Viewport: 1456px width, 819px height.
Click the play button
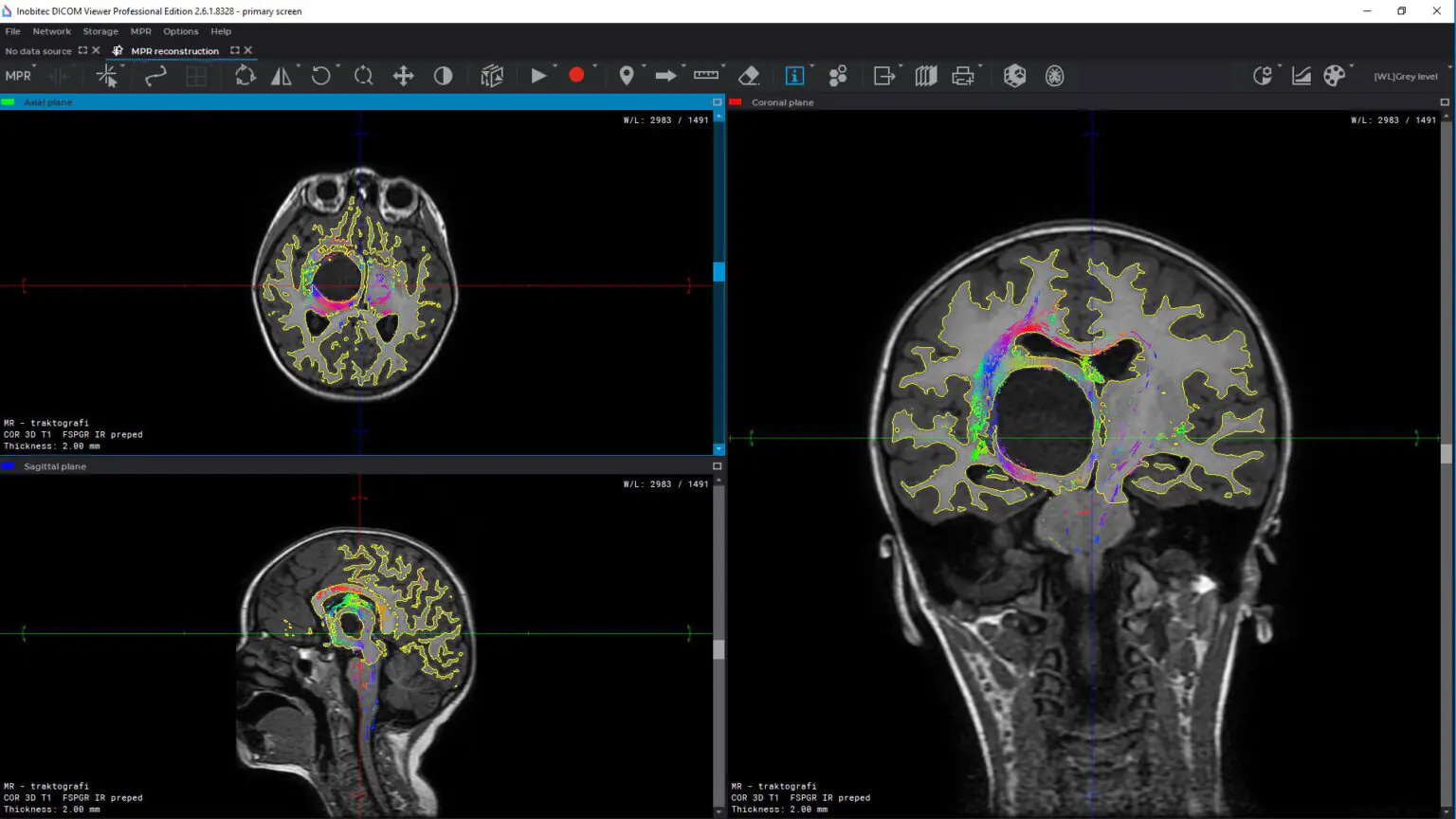(537, 76)
